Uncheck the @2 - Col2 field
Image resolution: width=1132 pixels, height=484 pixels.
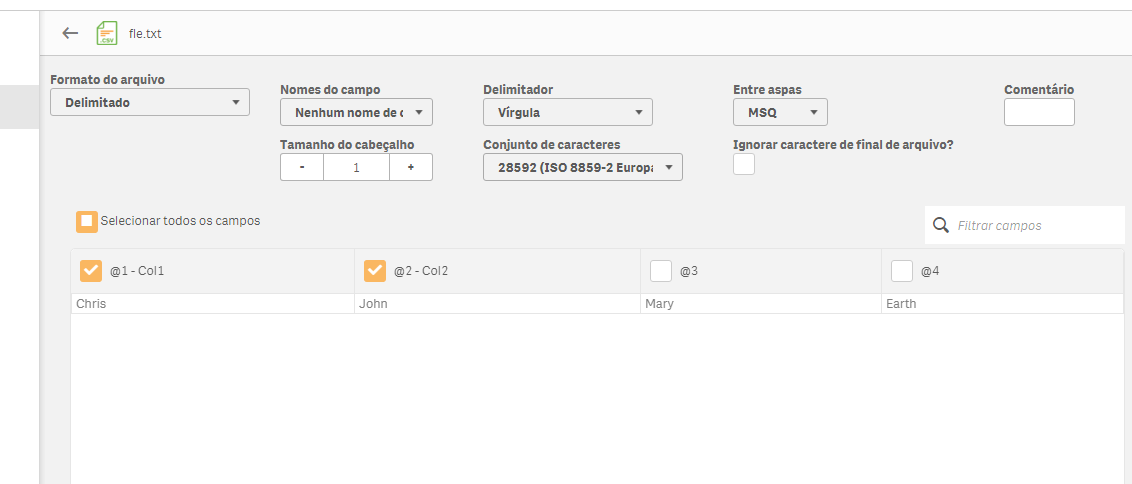coord(375,271)
